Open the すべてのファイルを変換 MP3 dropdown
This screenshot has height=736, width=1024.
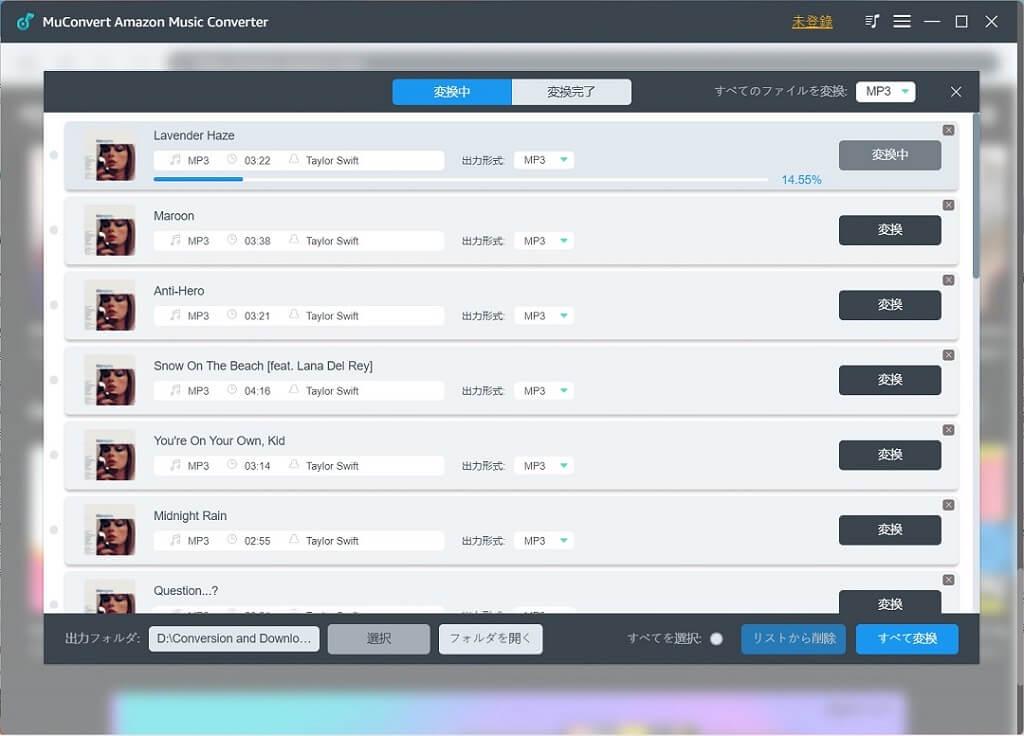[886, 92]
